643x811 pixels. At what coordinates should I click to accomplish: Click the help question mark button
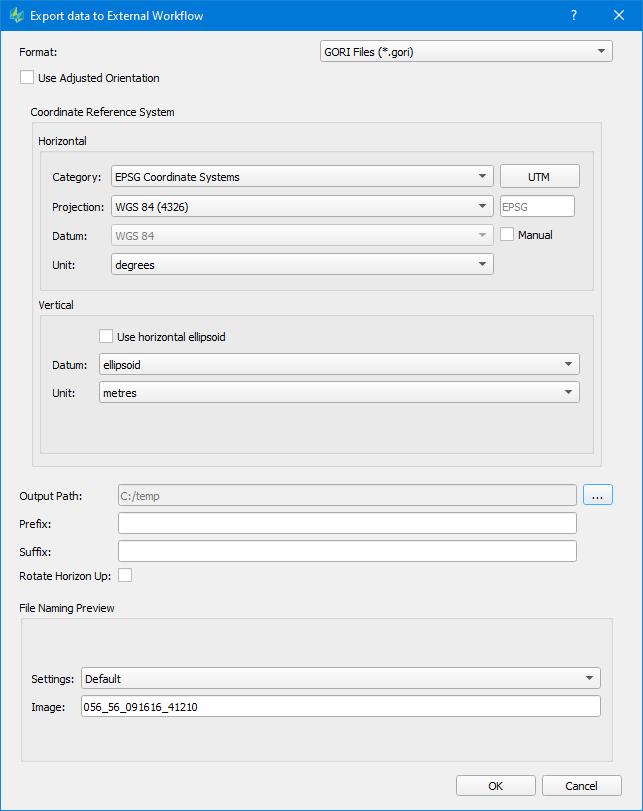coord(574,16)
